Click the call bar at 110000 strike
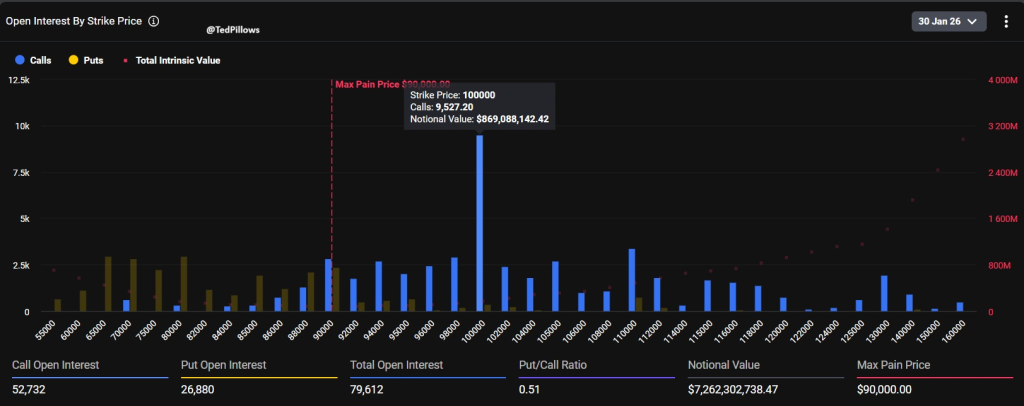The width and height of the screenshot is (1024, 406). [x=632, y=281]
